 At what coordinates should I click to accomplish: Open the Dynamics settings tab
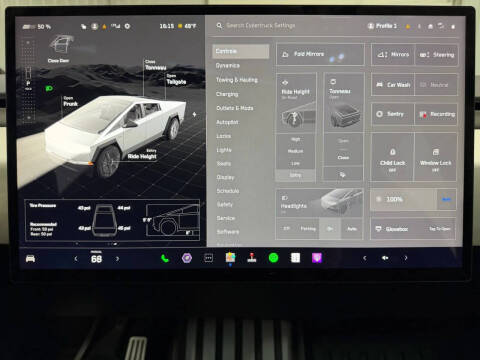point(228,66)
